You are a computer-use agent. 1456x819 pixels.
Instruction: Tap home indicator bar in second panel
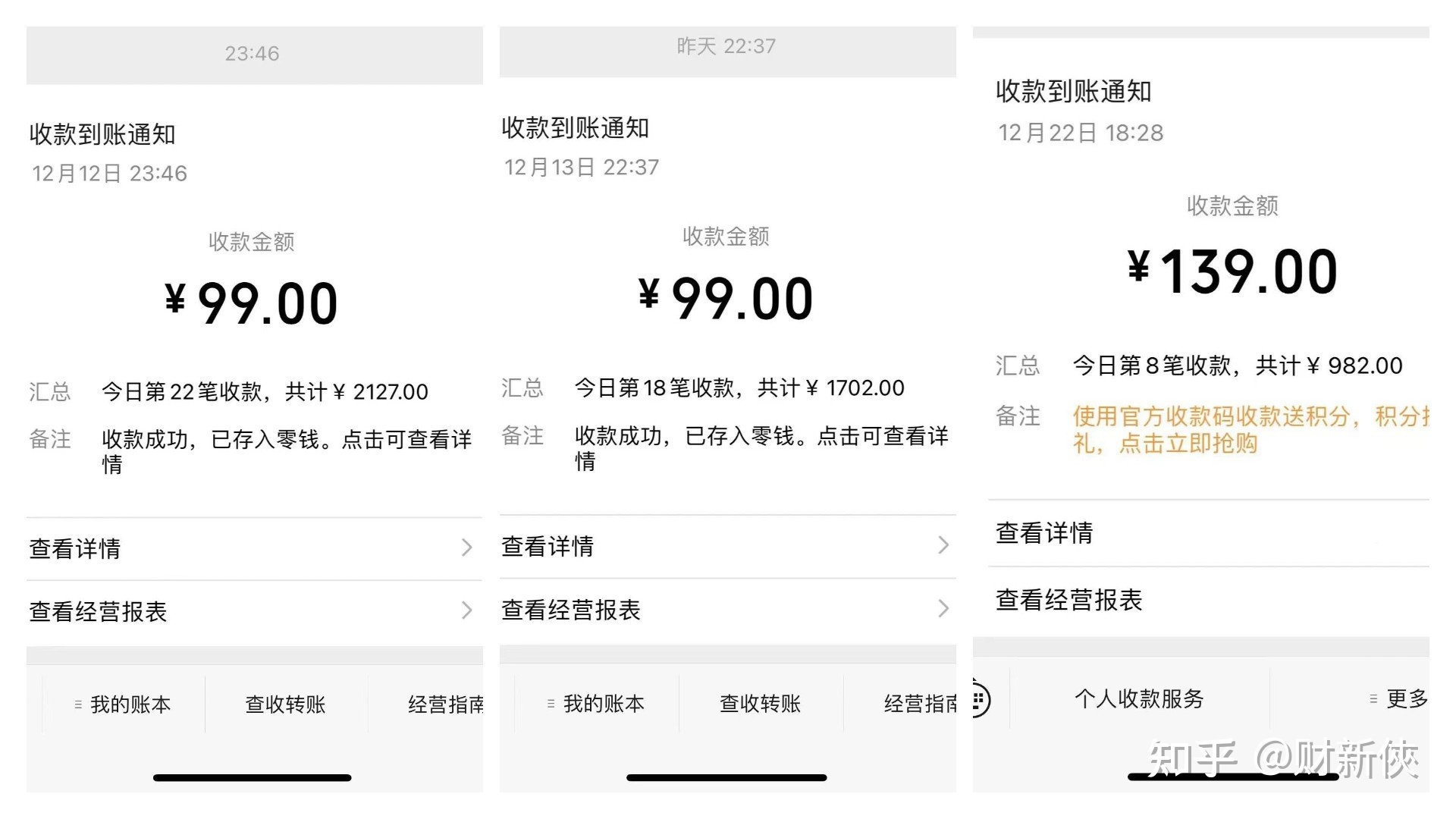click(x=726, y=777)
